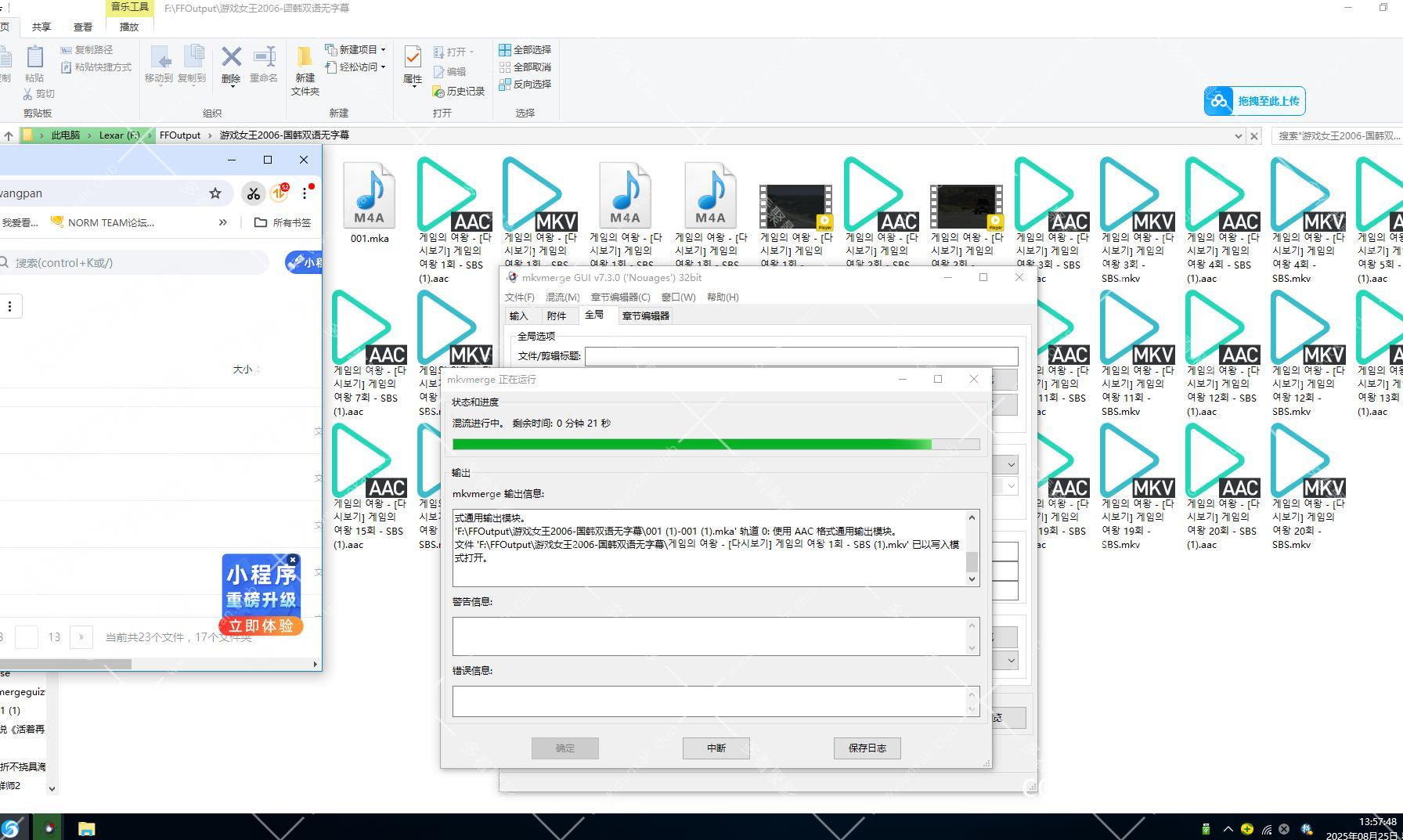The width and height of the screenshot is (1403, 840).
Task: Click the New Folder (新建文件夹) icon
Action: [x=305, y=70]
